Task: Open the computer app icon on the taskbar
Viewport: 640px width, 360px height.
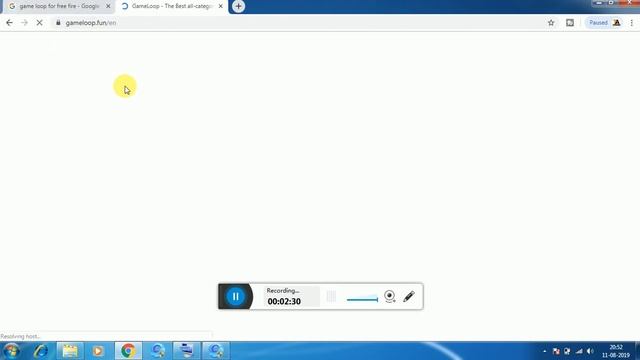Action: tap(187, 351)
